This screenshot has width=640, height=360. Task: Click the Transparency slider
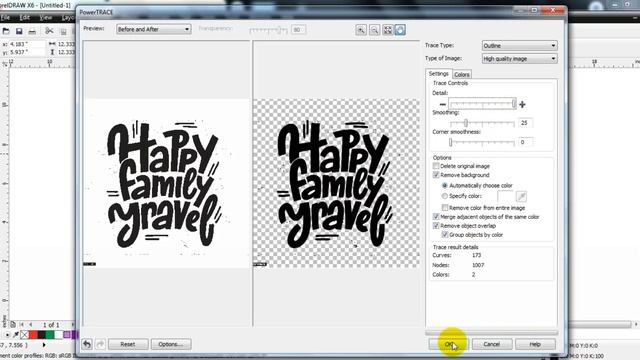(269, 30)
